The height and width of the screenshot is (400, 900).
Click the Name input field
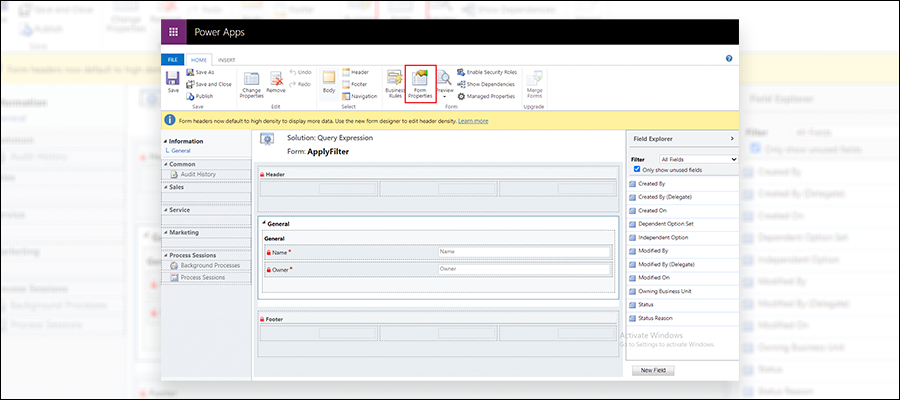point(523,252)
